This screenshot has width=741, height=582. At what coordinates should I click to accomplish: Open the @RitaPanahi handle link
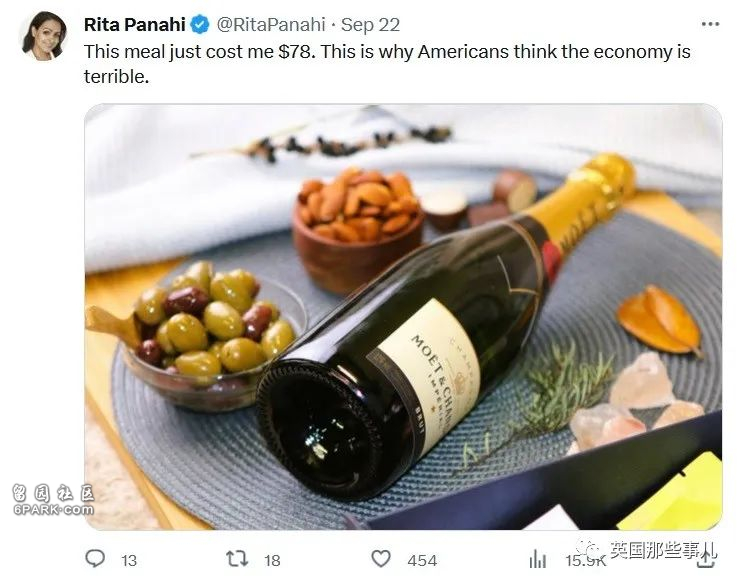pyautogui.click(x=268, y=25)
